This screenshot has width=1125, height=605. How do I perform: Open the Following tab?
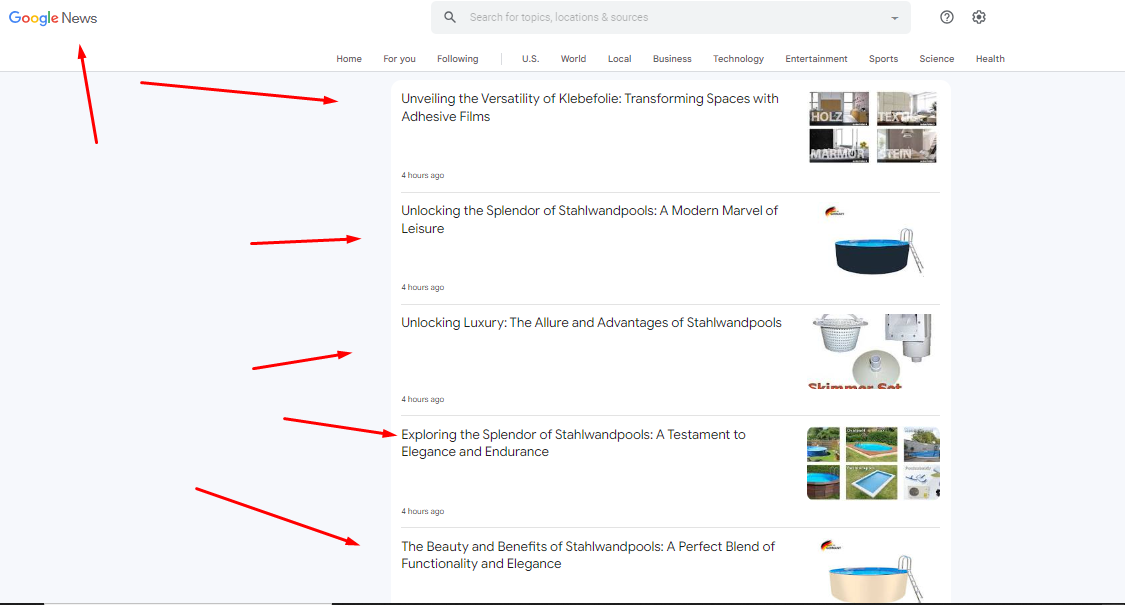[x=458, y=59]
